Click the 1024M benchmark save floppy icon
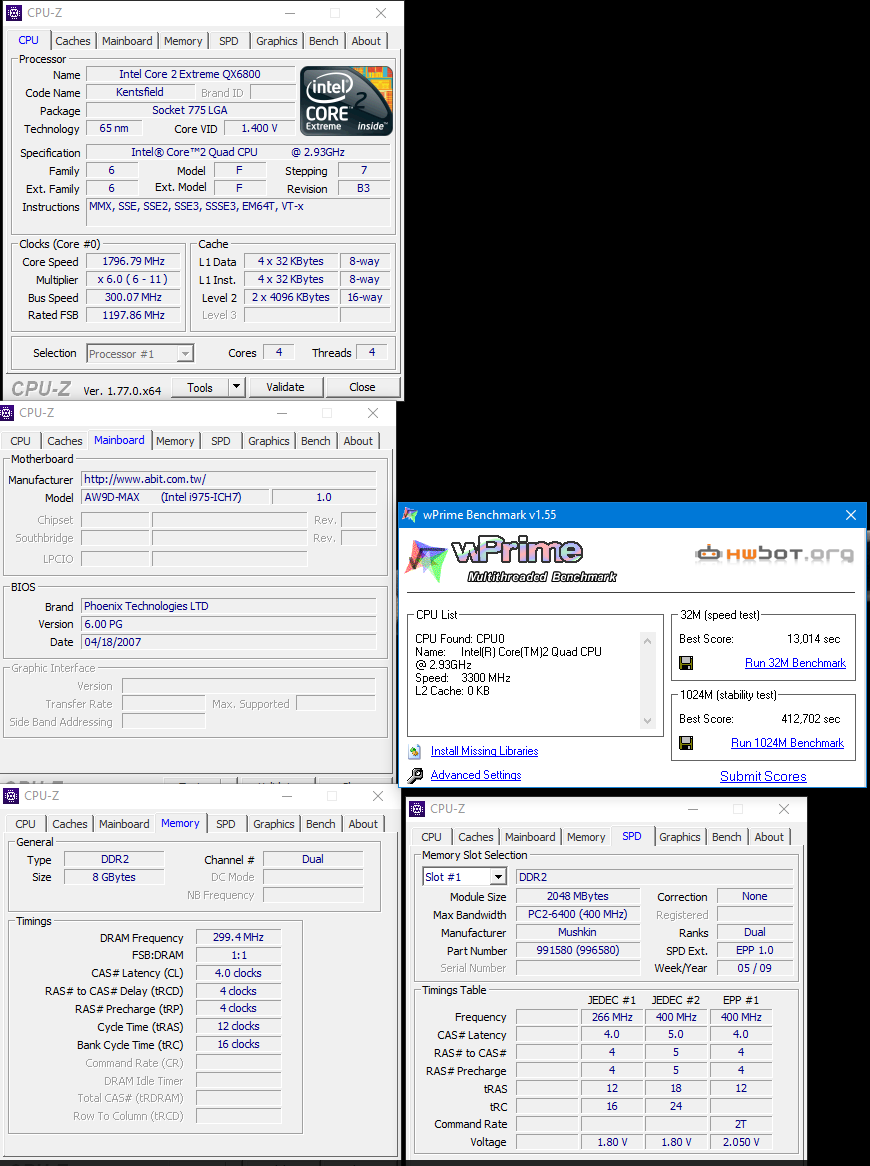 point(686,743)
